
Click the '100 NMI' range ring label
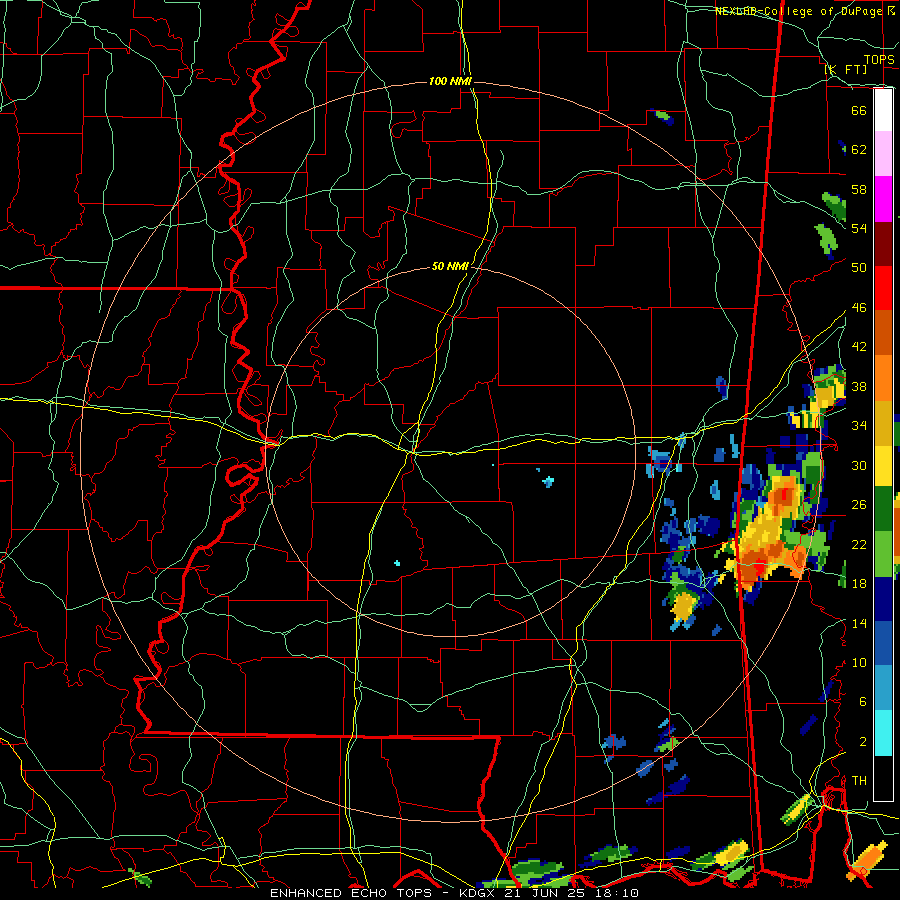click(450, 82)
